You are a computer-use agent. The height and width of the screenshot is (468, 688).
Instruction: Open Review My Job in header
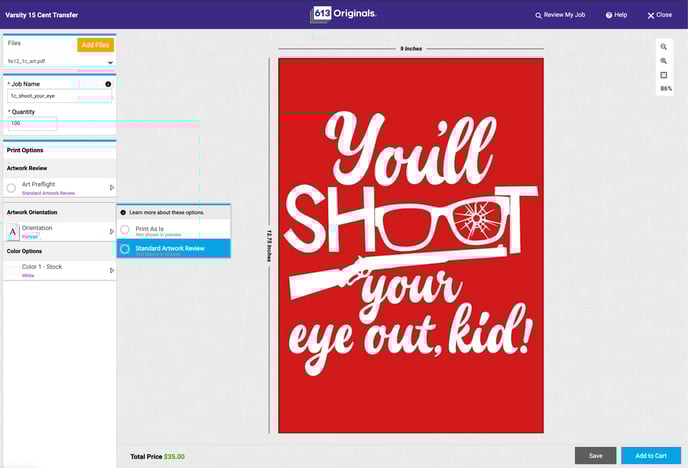tap(560, 15)
